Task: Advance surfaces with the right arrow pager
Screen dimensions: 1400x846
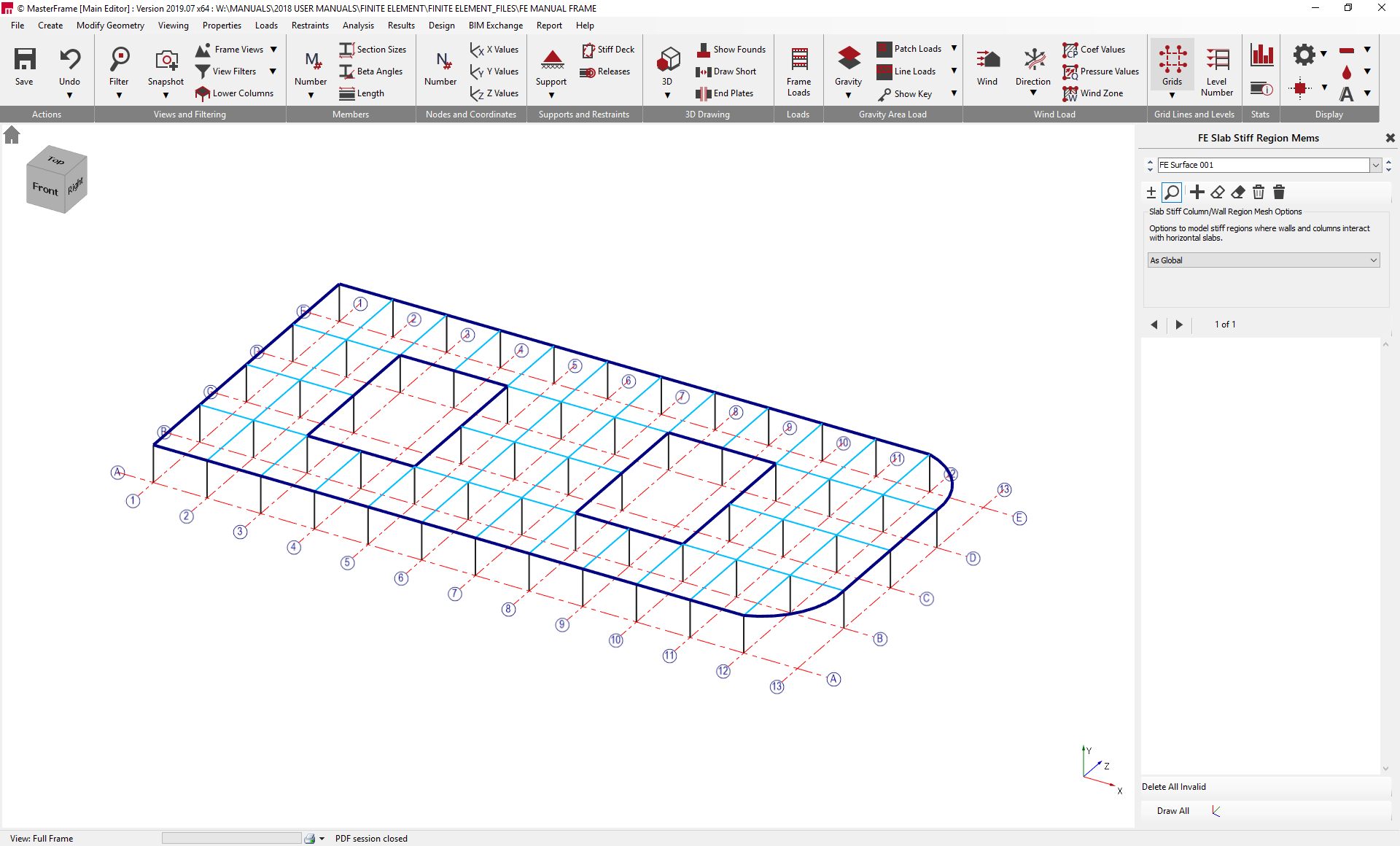Action: click(1179, 325)
